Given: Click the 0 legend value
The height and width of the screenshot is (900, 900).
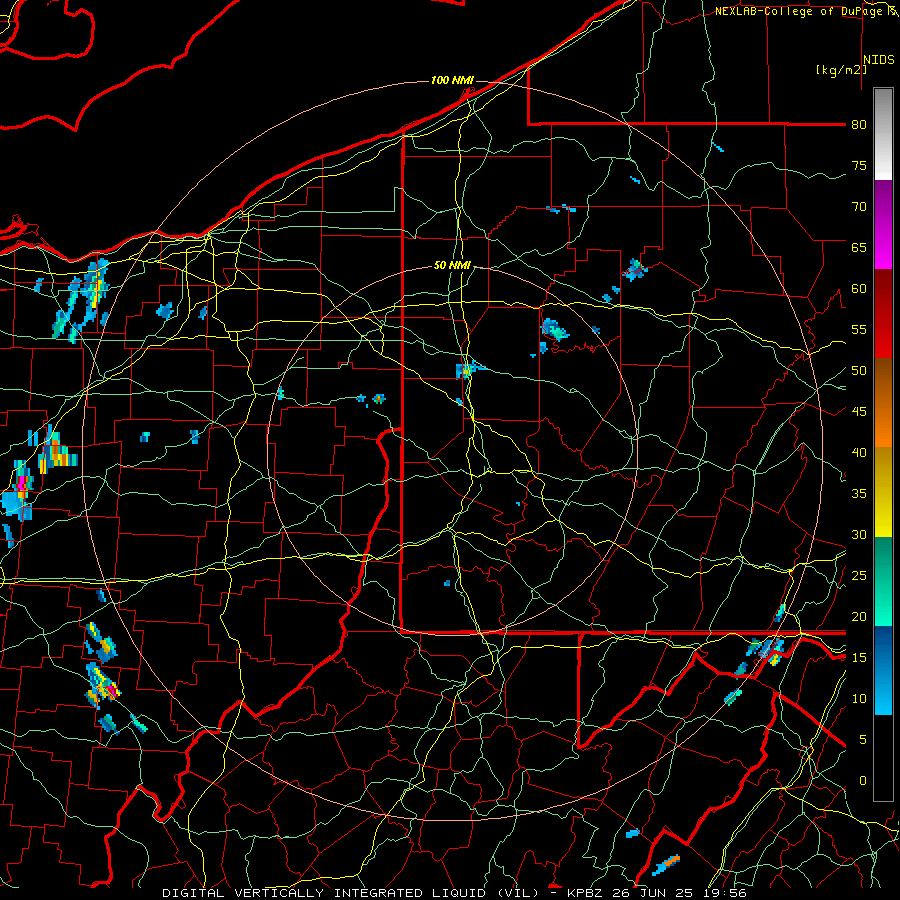Looking at the screenshot, I should (x=863, y=781).
